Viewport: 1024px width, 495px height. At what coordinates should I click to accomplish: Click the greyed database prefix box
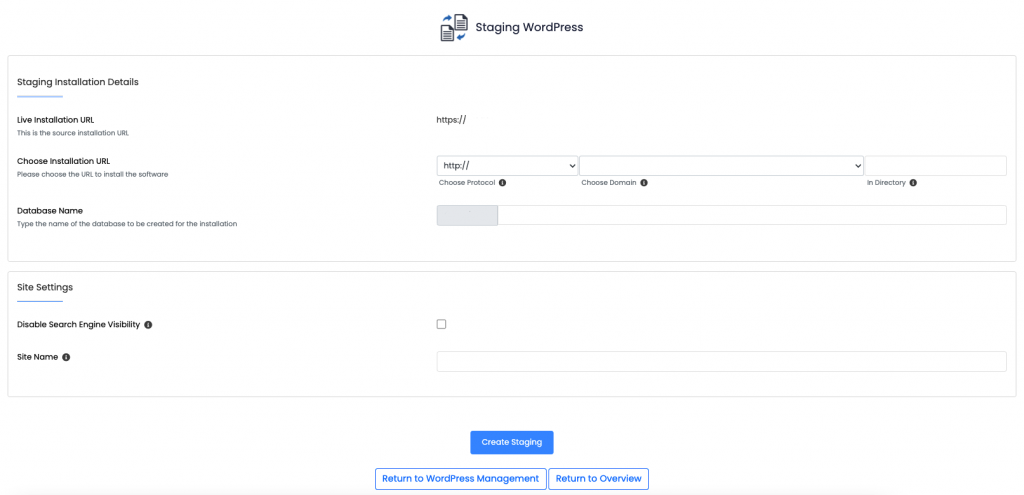[x=468, y=216]
